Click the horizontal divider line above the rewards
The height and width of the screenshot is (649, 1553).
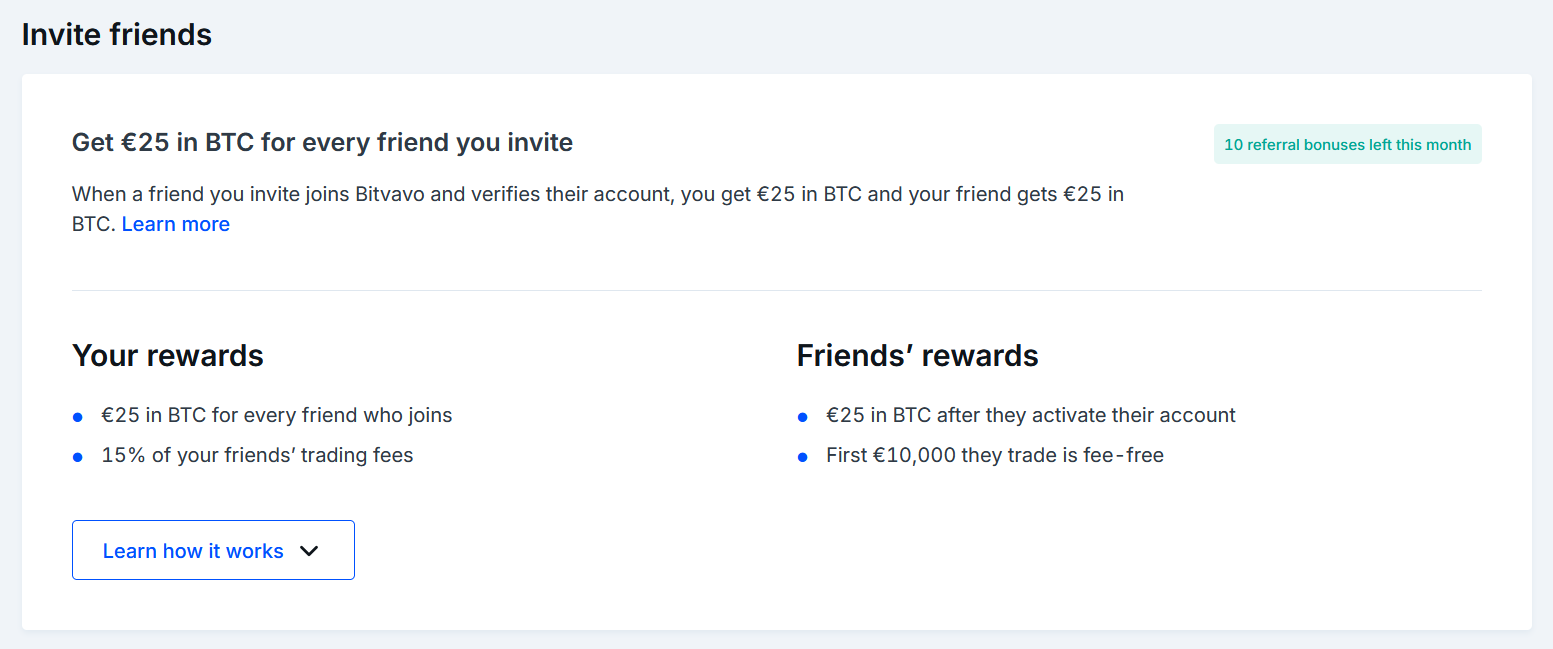776,291
